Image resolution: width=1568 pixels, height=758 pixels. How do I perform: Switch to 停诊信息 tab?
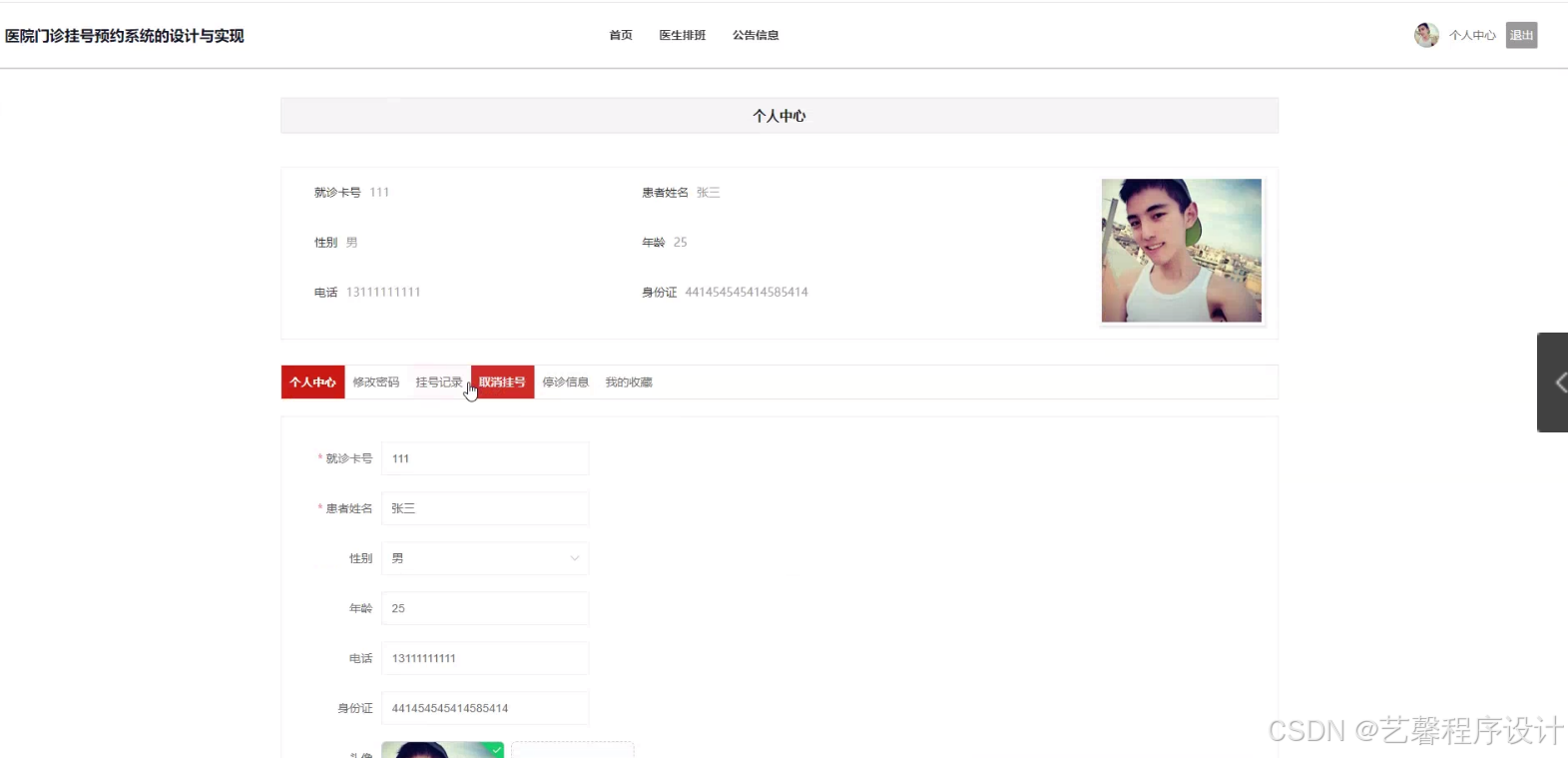coord(566,382)
